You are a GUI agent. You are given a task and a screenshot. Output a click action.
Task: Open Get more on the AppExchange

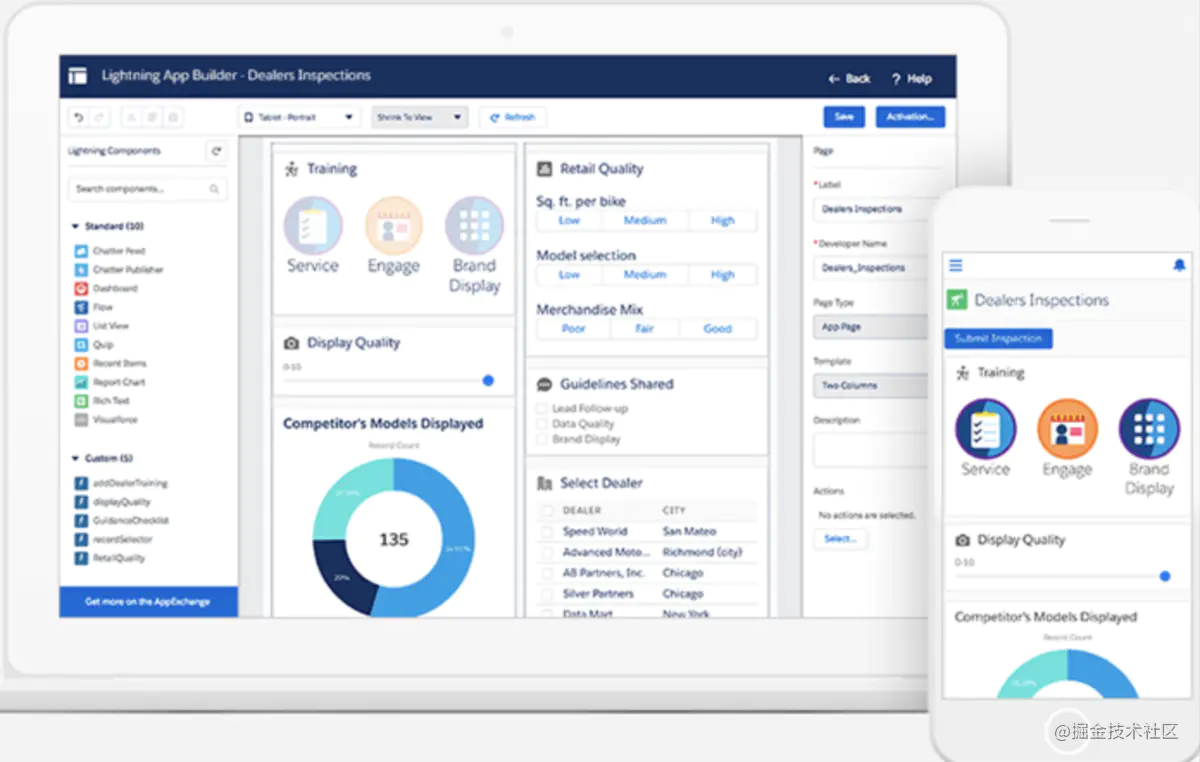[x=148, y=602]
